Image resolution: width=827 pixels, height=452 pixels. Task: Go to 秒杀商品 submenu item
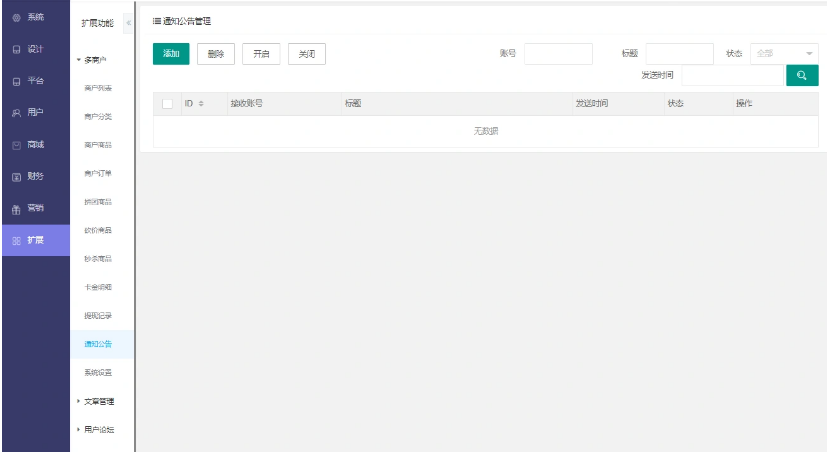point(98,259)
